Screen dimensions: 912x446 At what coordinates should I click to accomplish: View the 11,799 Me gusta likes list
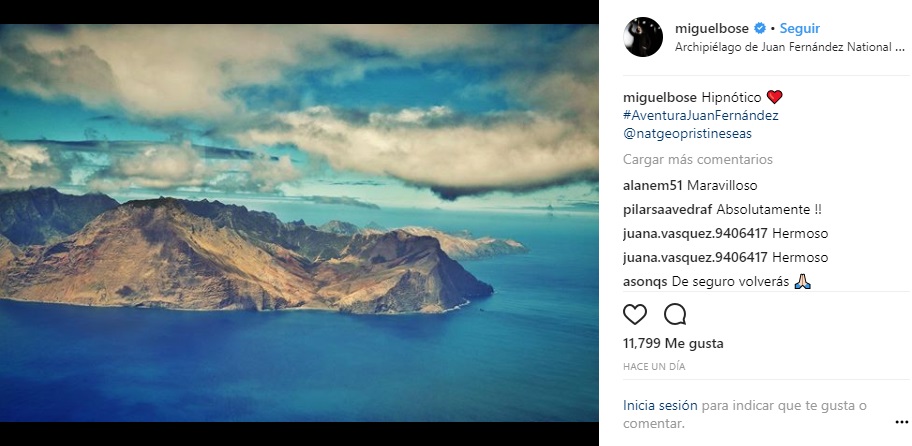(x=673, y=343)
